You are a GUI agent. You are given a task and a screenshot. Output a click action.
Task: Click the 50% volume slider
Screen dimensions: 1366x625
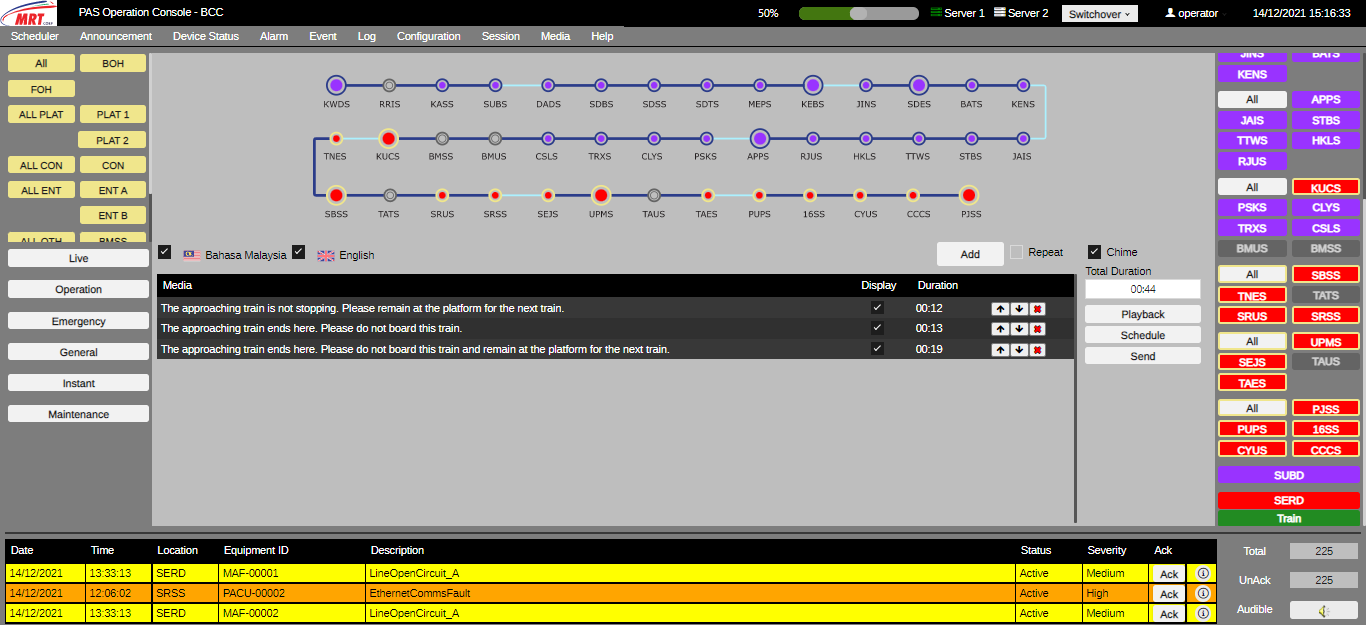(858, 14)
